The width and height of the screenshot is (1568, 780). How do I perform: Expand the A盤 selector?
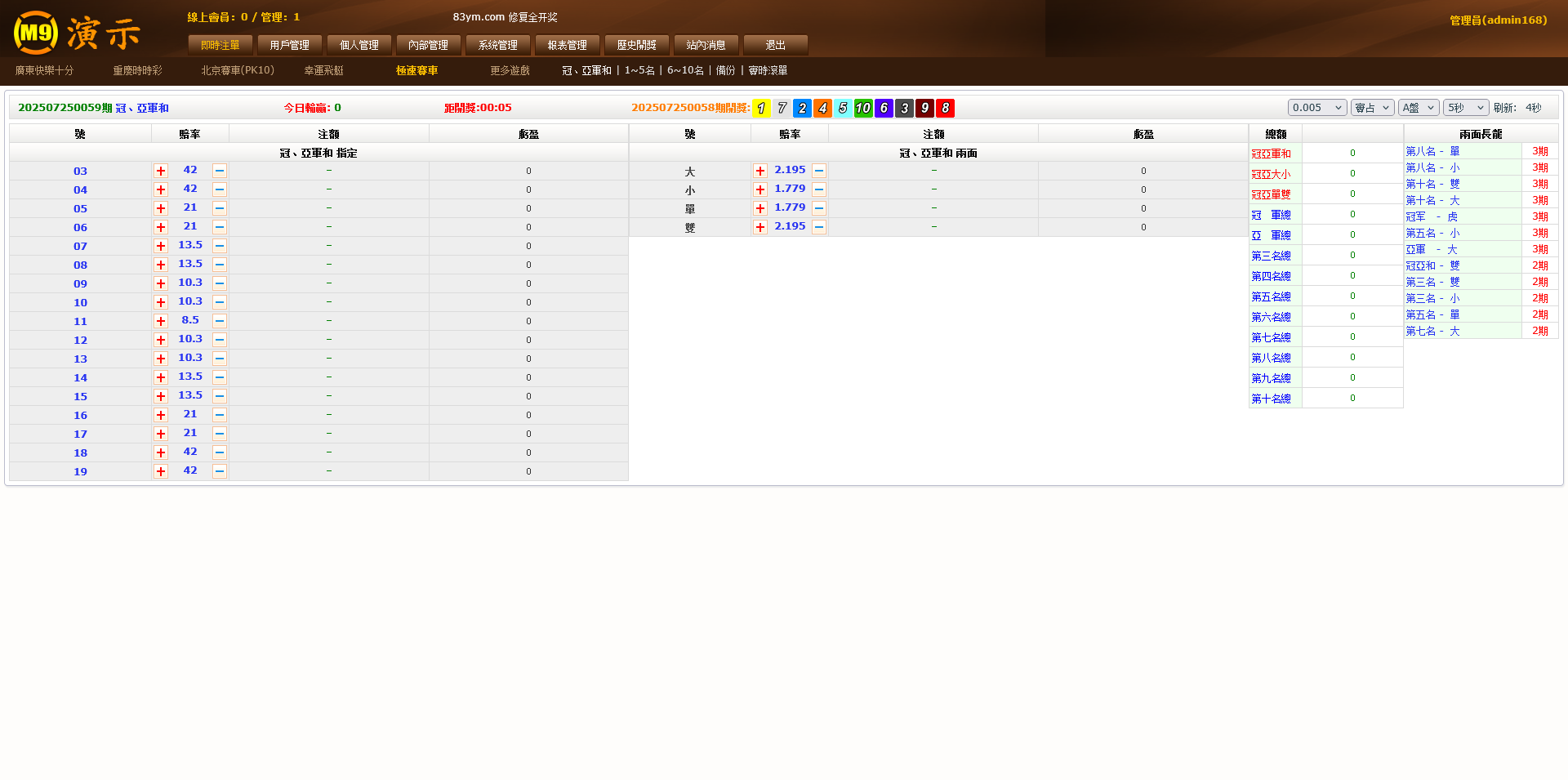point(1418,108)
